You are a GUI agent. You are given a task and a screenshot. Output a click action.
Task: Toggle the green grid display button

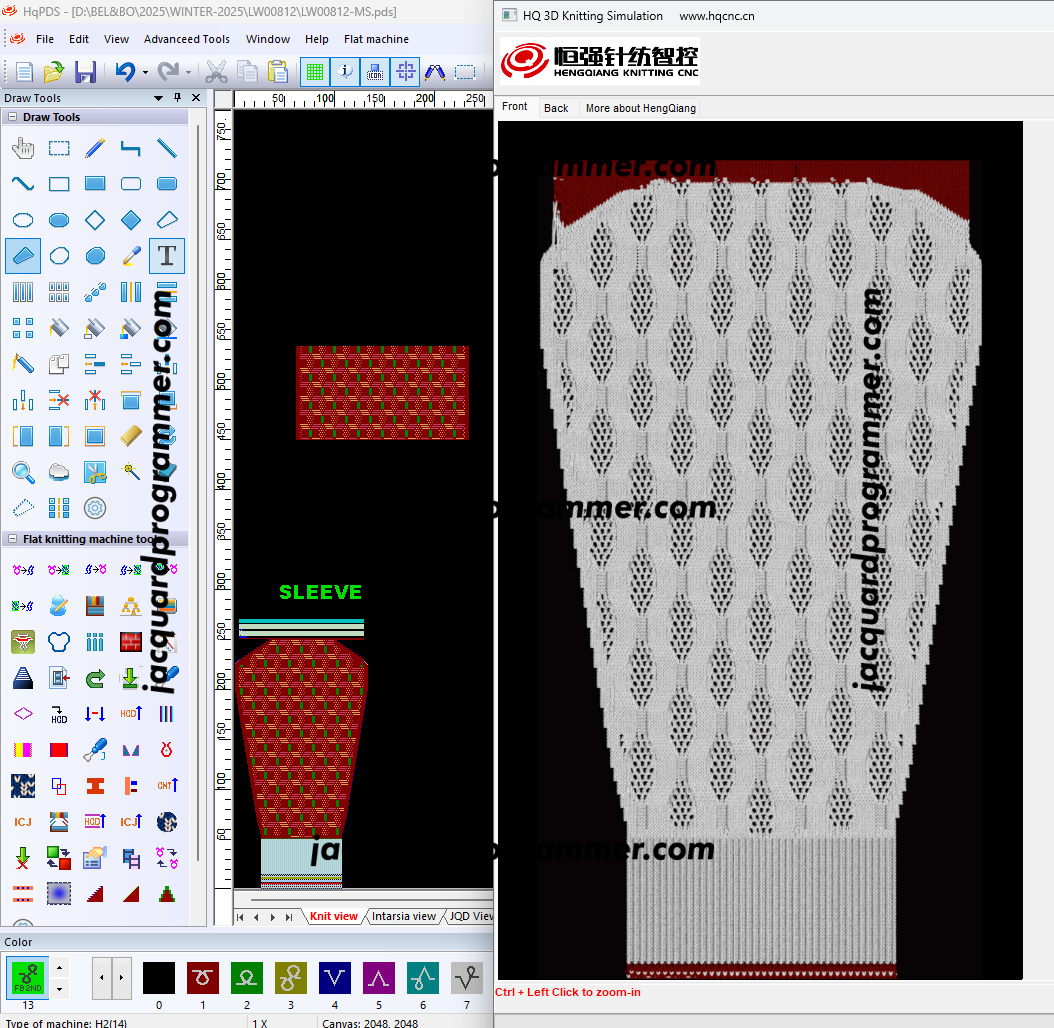pos(315,72)
